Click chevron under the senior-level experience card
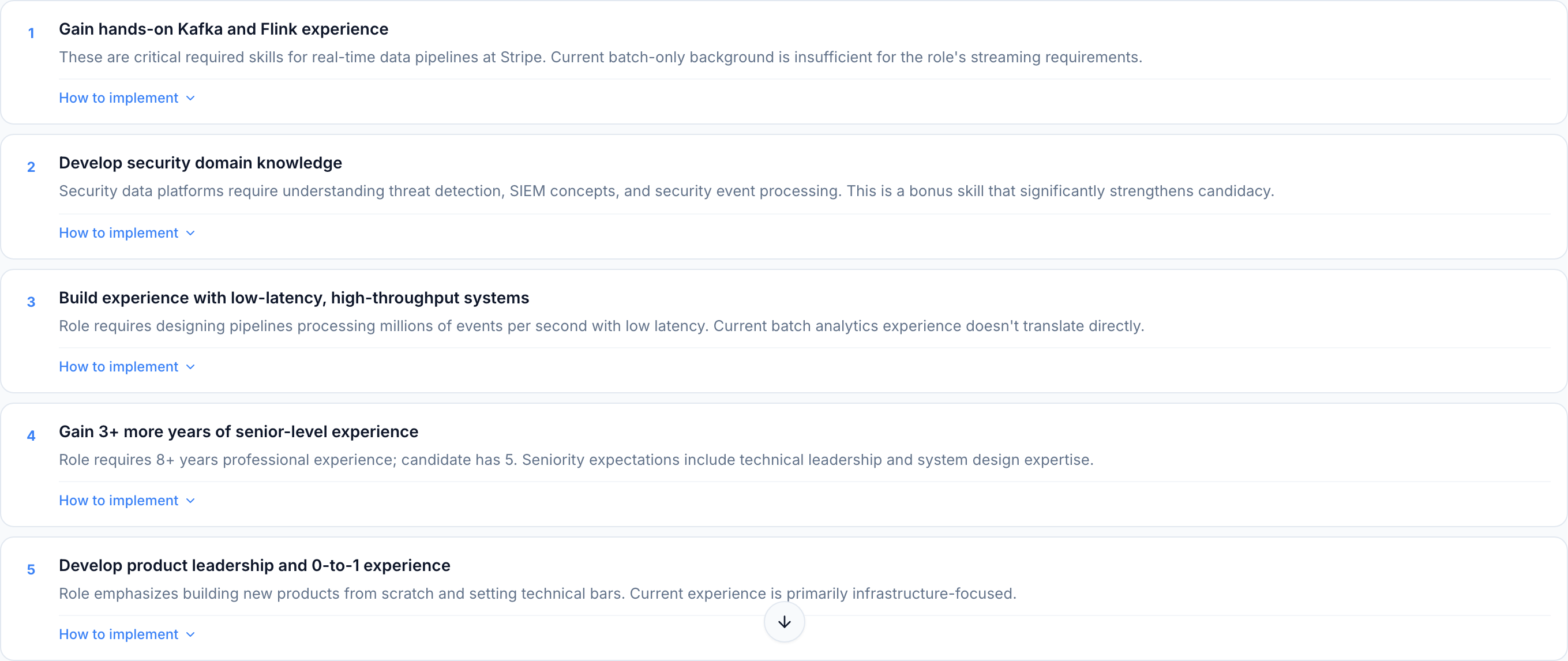The height and width of the screenshot is (661, 1568). pos(190,501)
